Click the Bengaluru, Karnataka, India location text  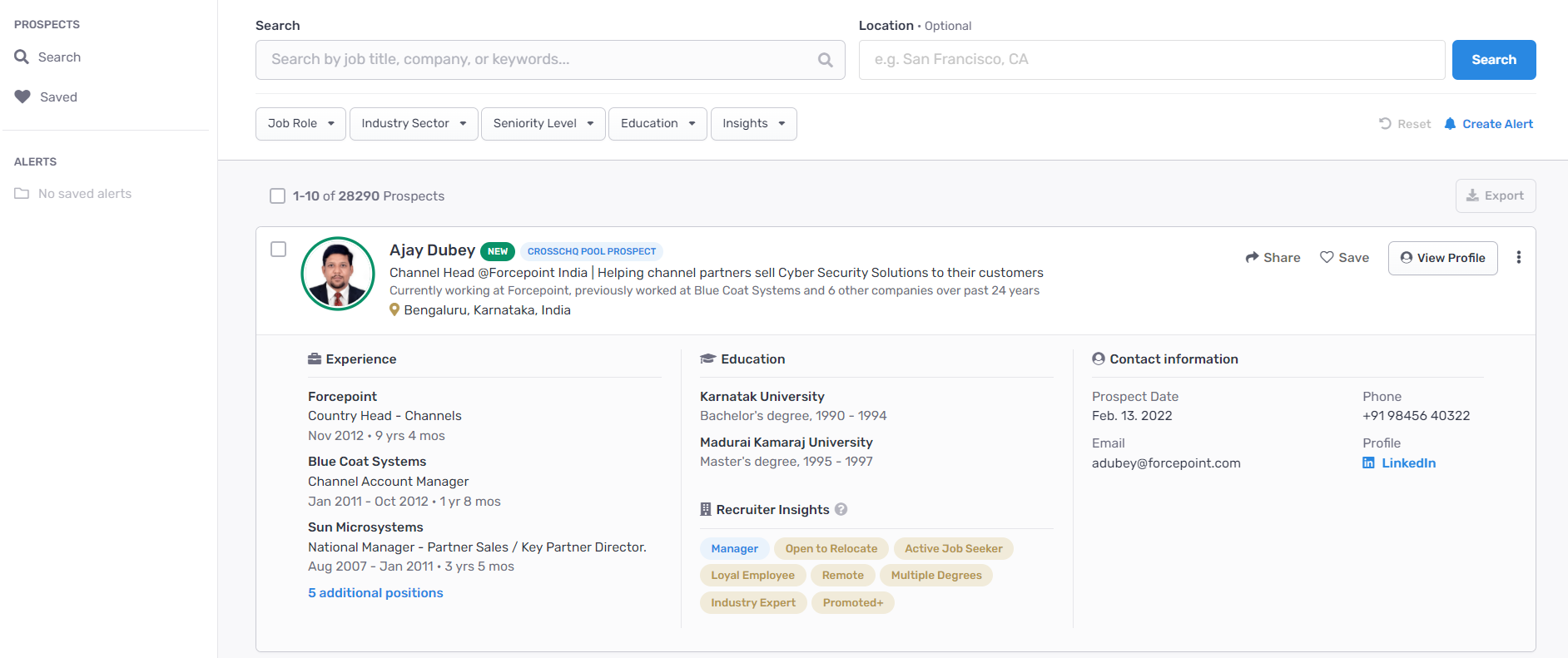point(487,310)
